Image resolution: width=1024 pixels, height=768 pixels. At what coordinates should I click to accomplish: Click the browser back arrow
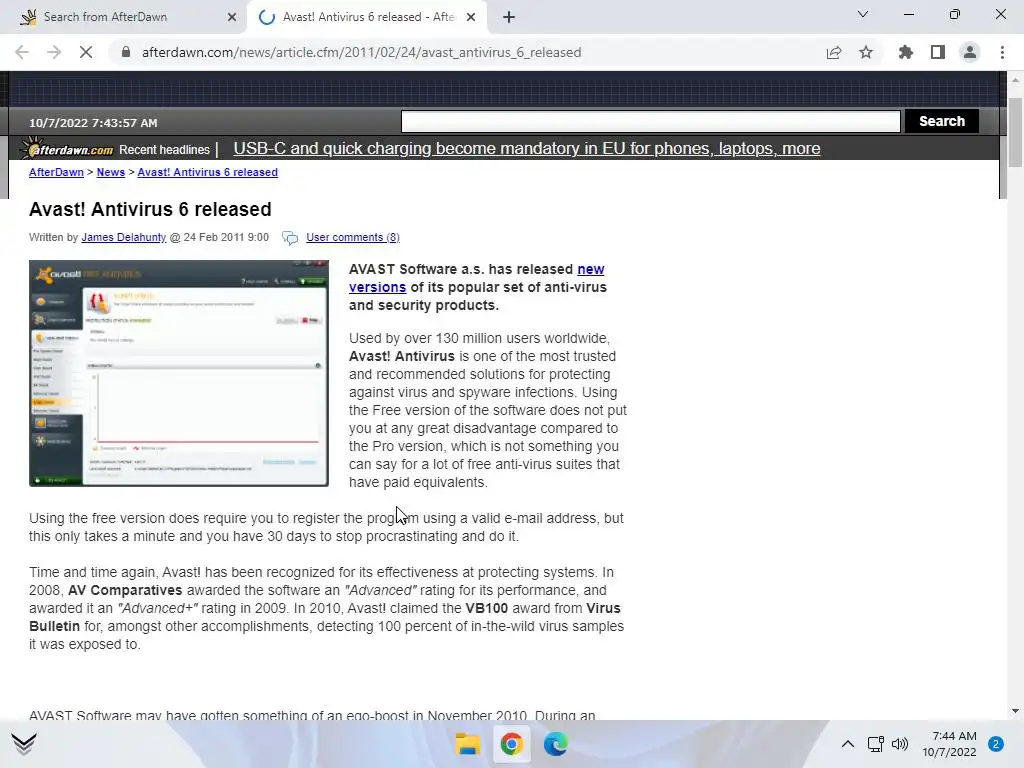[22, 52]
